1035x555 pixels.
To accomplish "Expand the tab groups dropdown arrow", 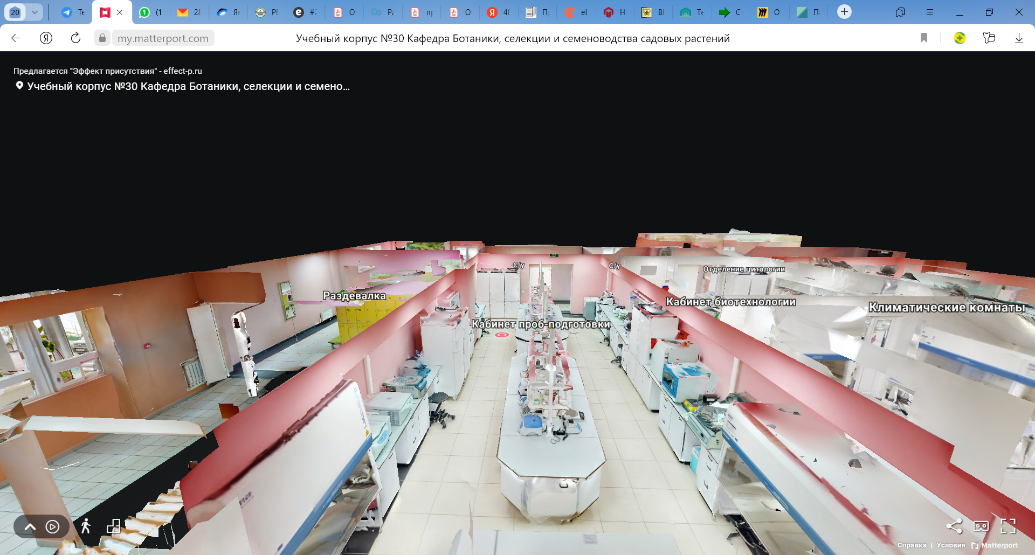I will (36, 12).
